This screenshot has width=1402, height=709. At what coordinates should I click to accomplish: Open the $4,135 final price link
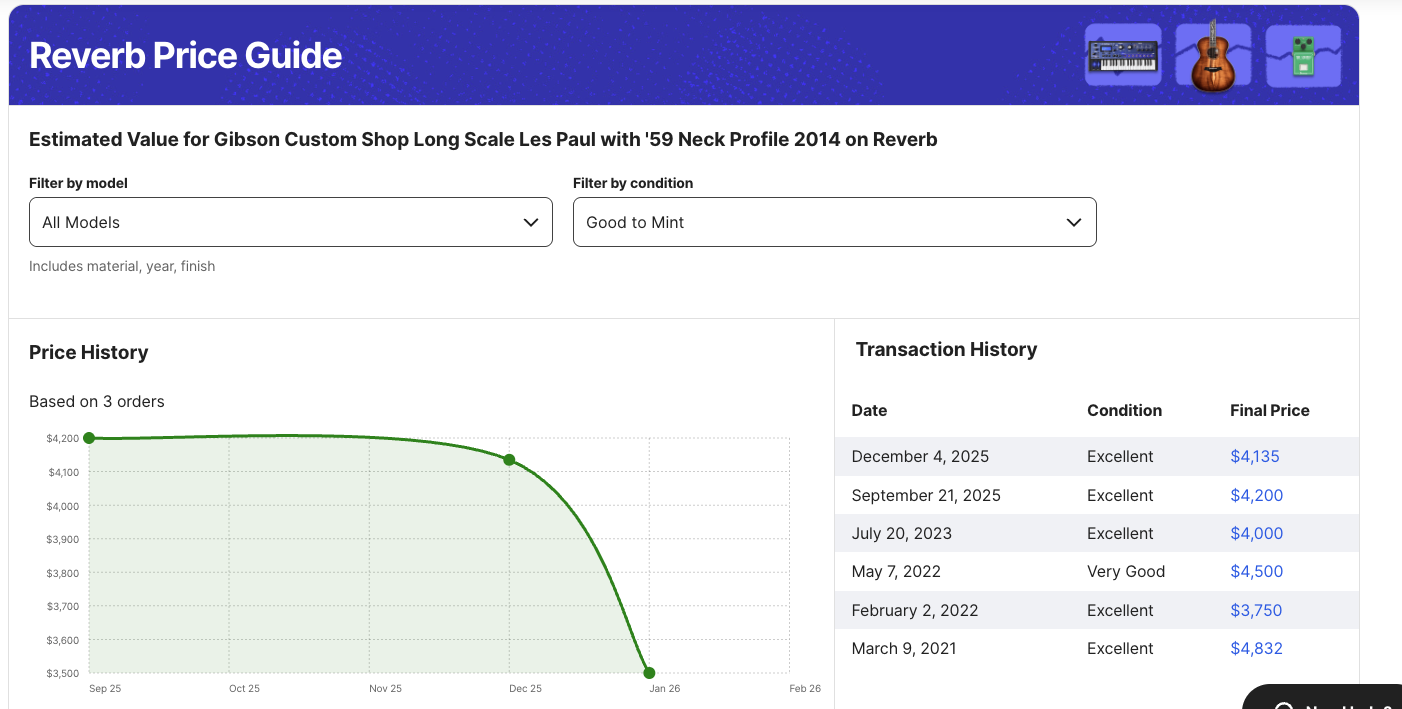(1254, 457)
